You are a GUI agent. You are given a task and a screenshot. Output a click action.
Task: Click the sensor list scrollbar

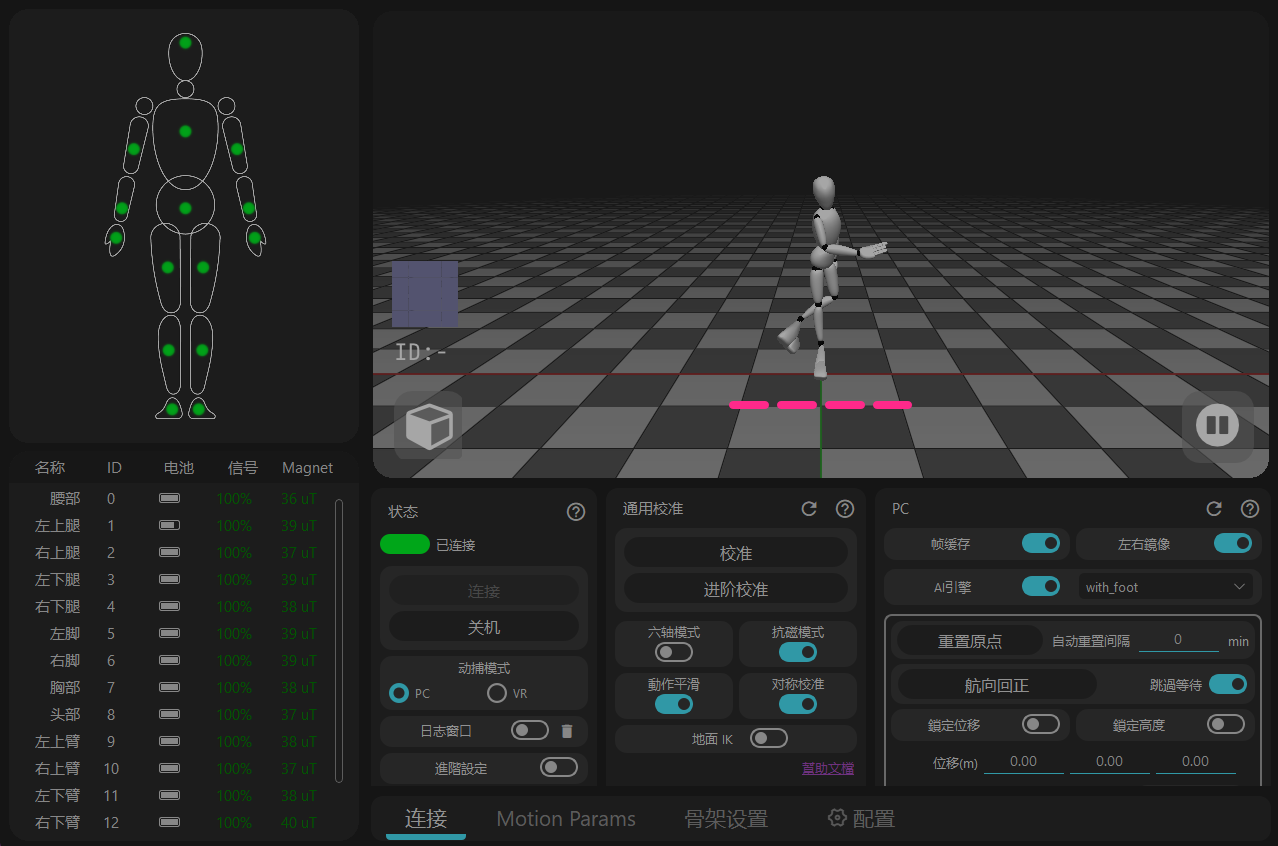(x=339, y=640)
